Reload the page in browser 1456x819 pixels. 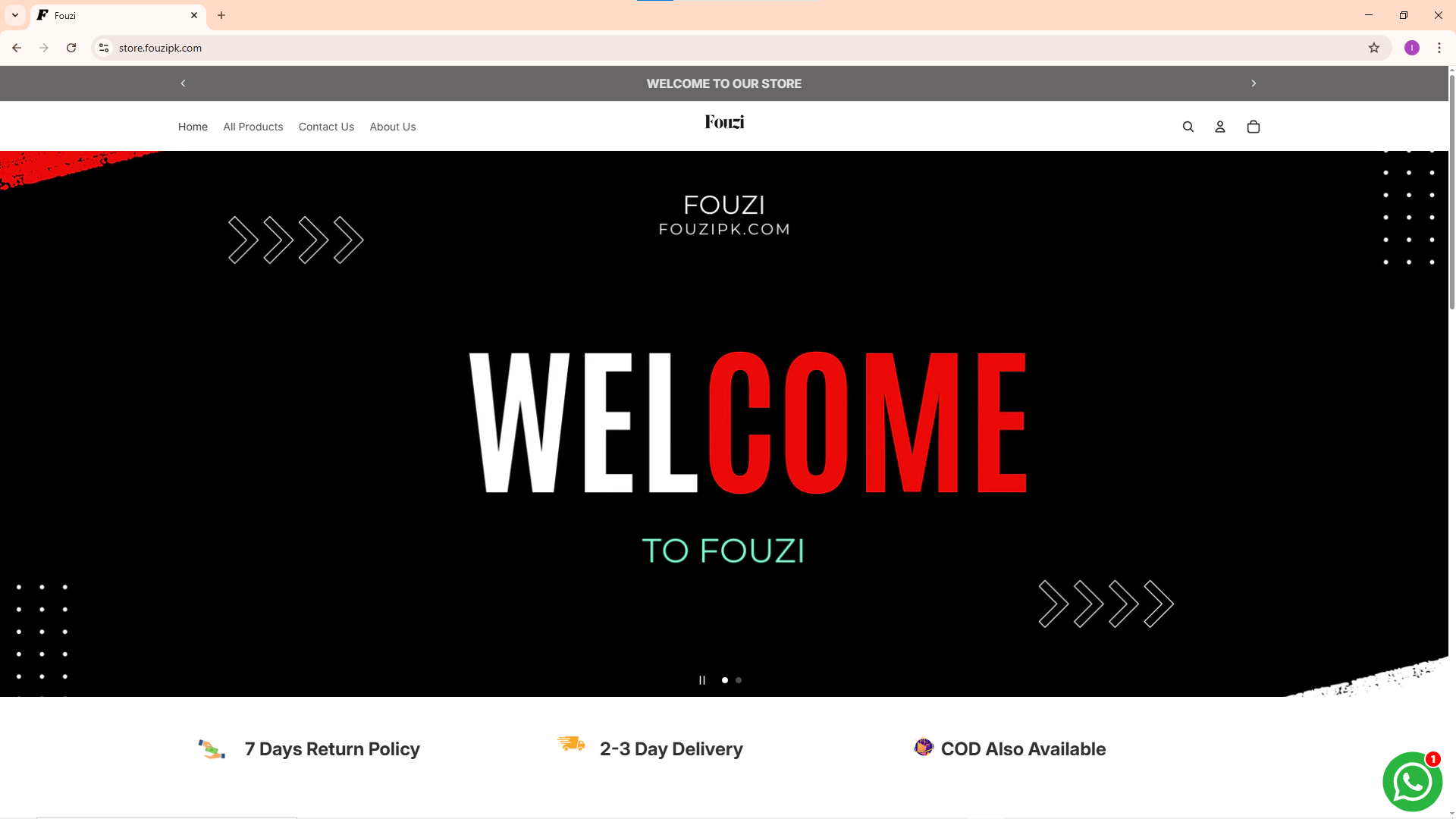(71, 48)
